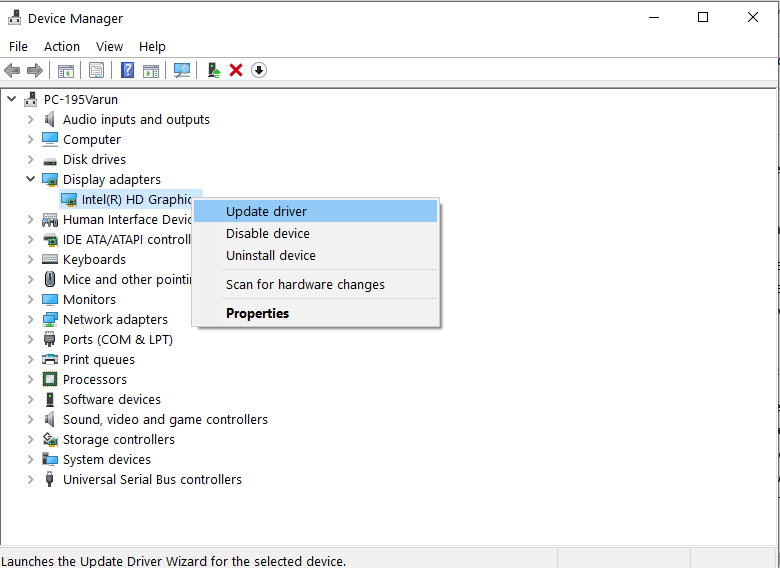
Task: Open the blue Help question-mark icon
Action: (127, 70)
